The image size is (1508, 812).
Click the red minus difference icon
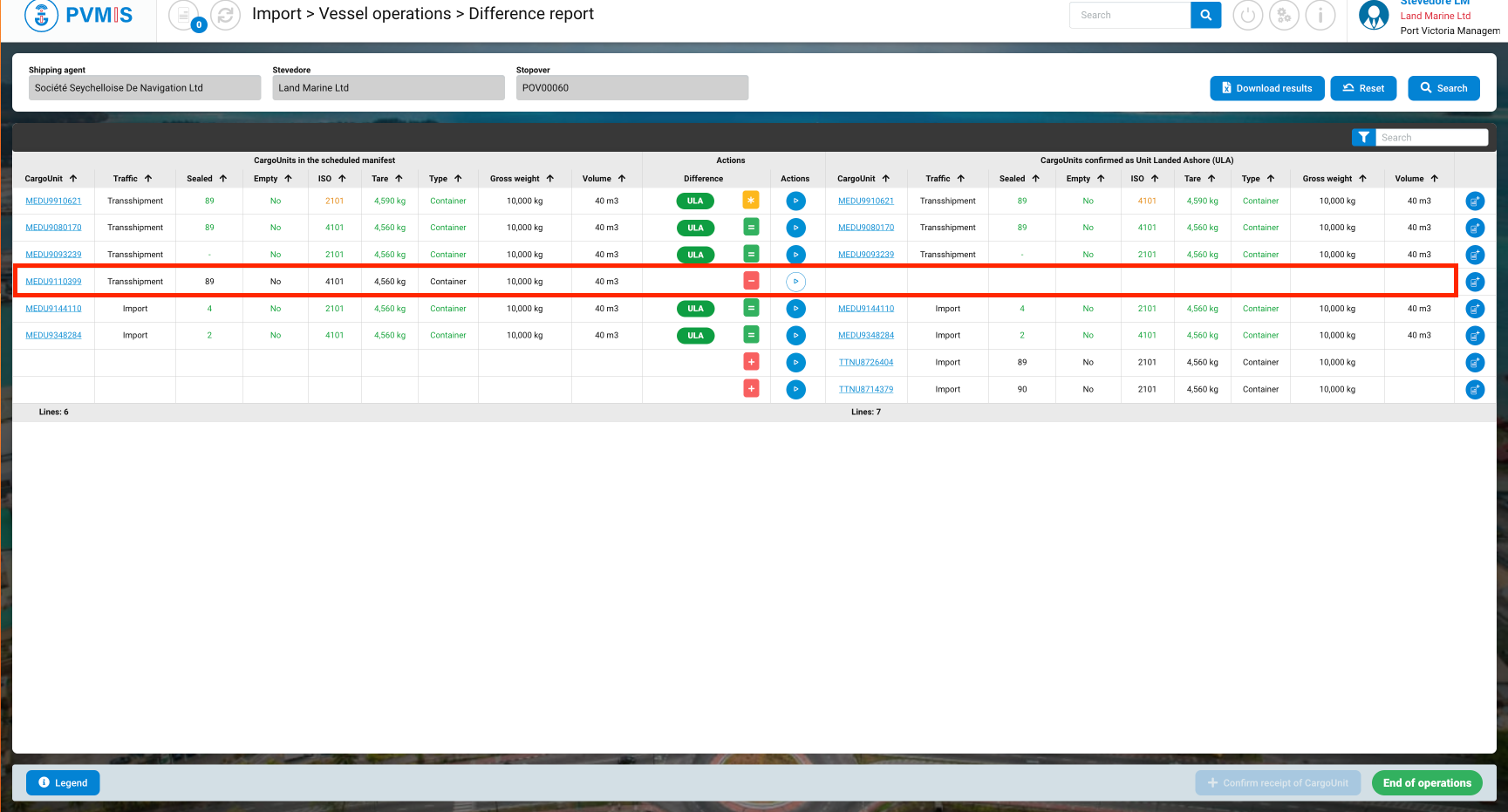tap(751, 281)
